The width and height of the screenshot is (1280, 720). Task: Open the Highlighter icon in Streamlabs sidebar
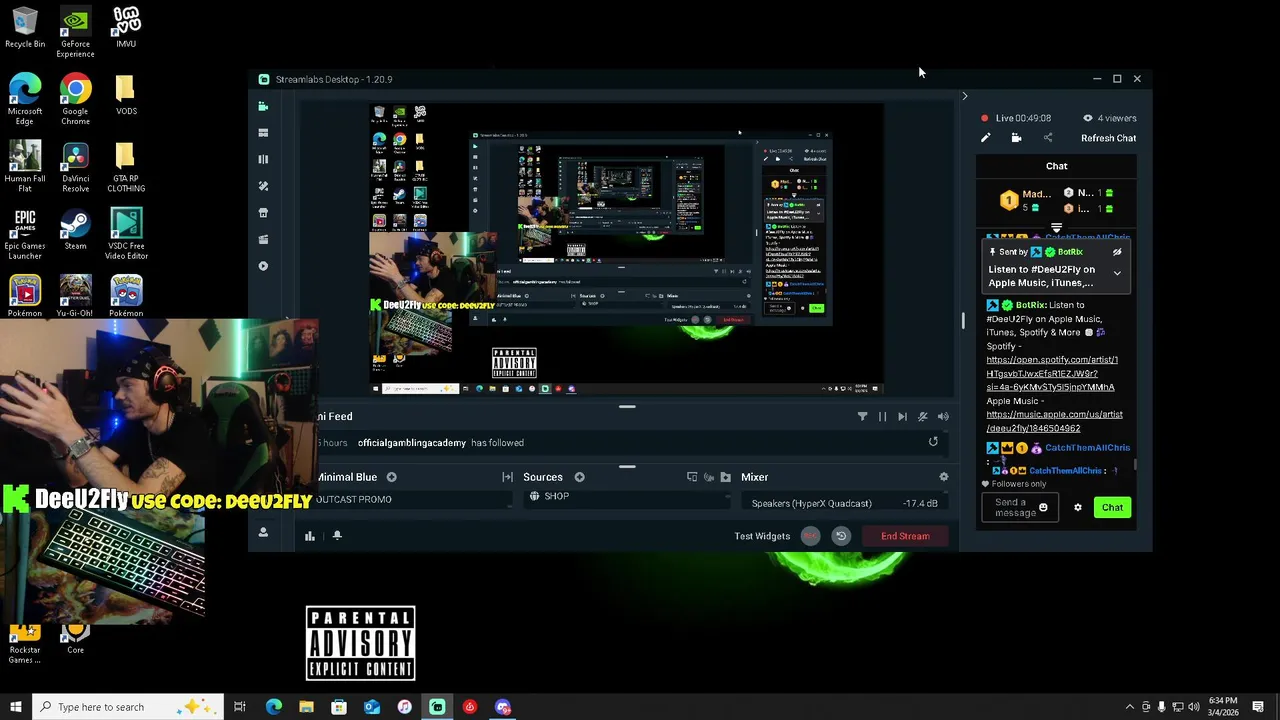pyautogui.click(x=263, y=240)
